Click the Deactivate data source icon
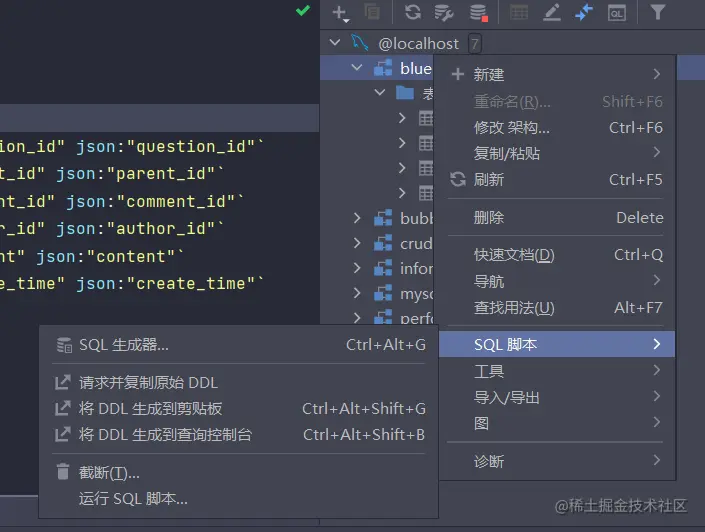Screen dimensions: 705x532 point(478,12)
